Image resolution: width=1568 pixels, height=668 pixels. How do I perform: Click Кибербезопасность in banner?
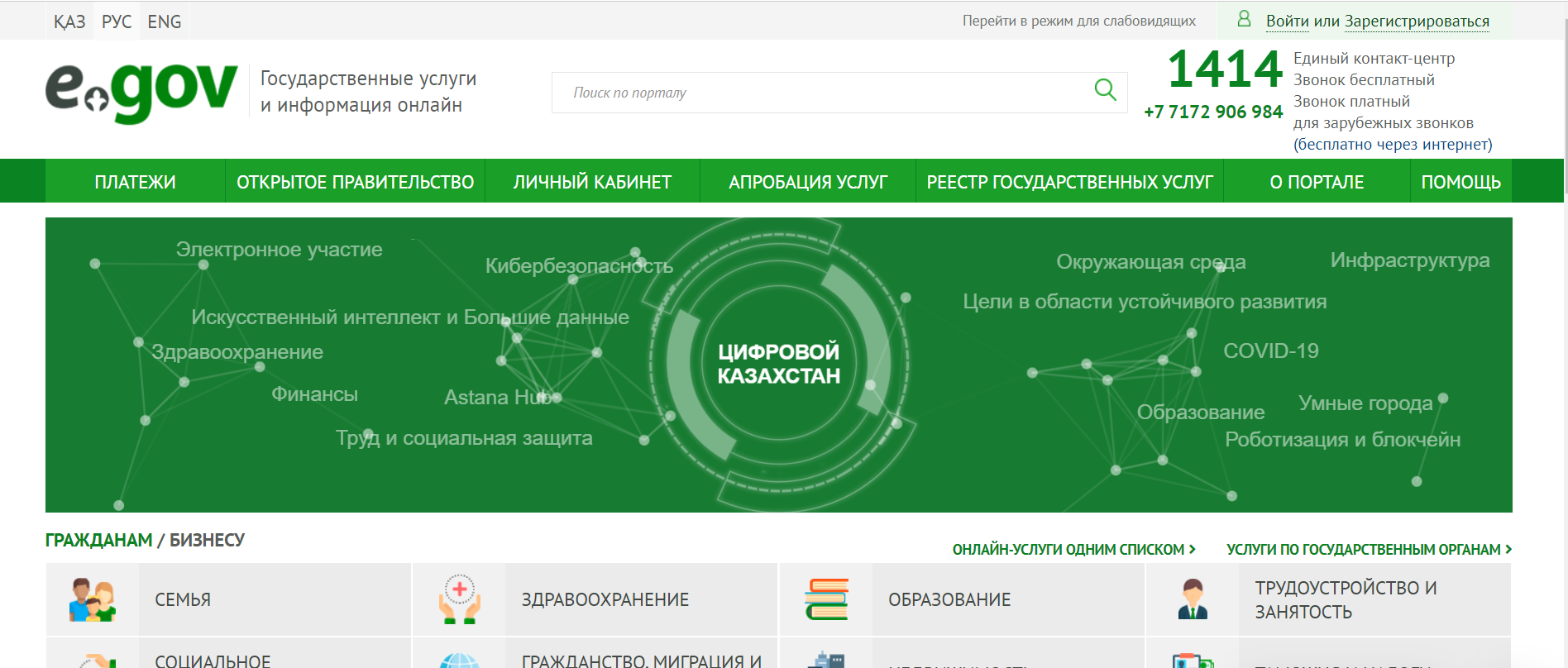tap(579, 266)
